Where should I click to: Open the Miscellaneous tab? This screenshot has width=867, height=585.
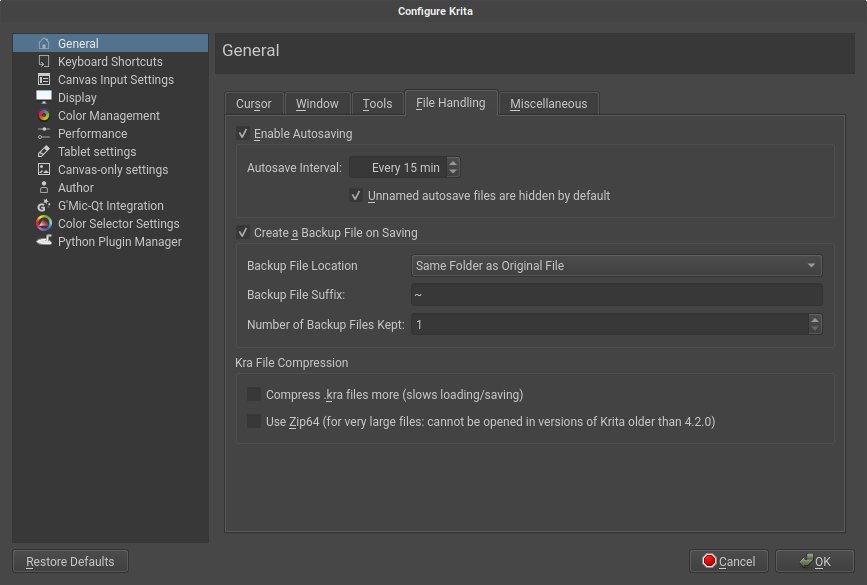pyautogui.click(x=549, y=103)
